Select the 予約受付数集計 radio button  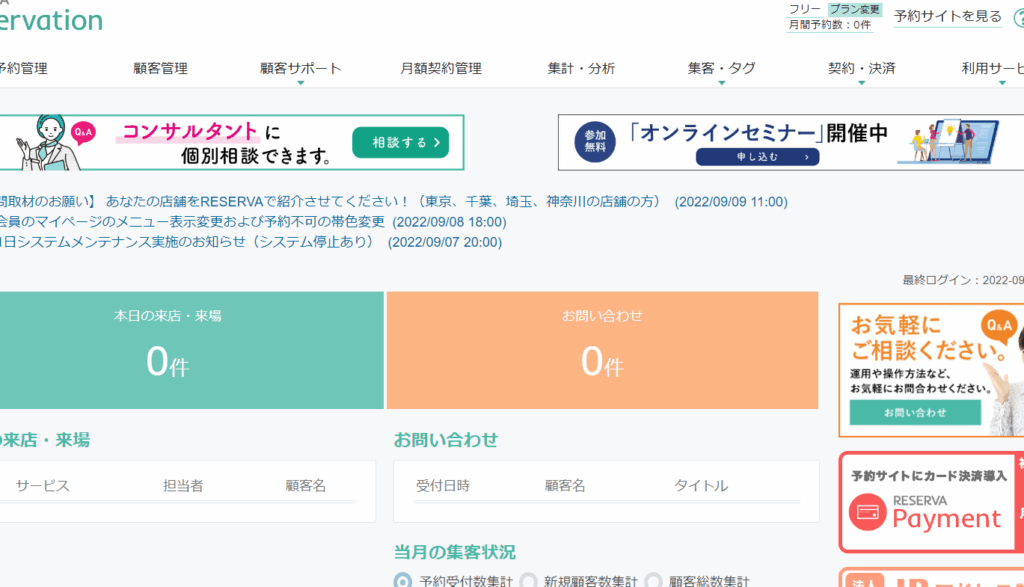[403, 581]
